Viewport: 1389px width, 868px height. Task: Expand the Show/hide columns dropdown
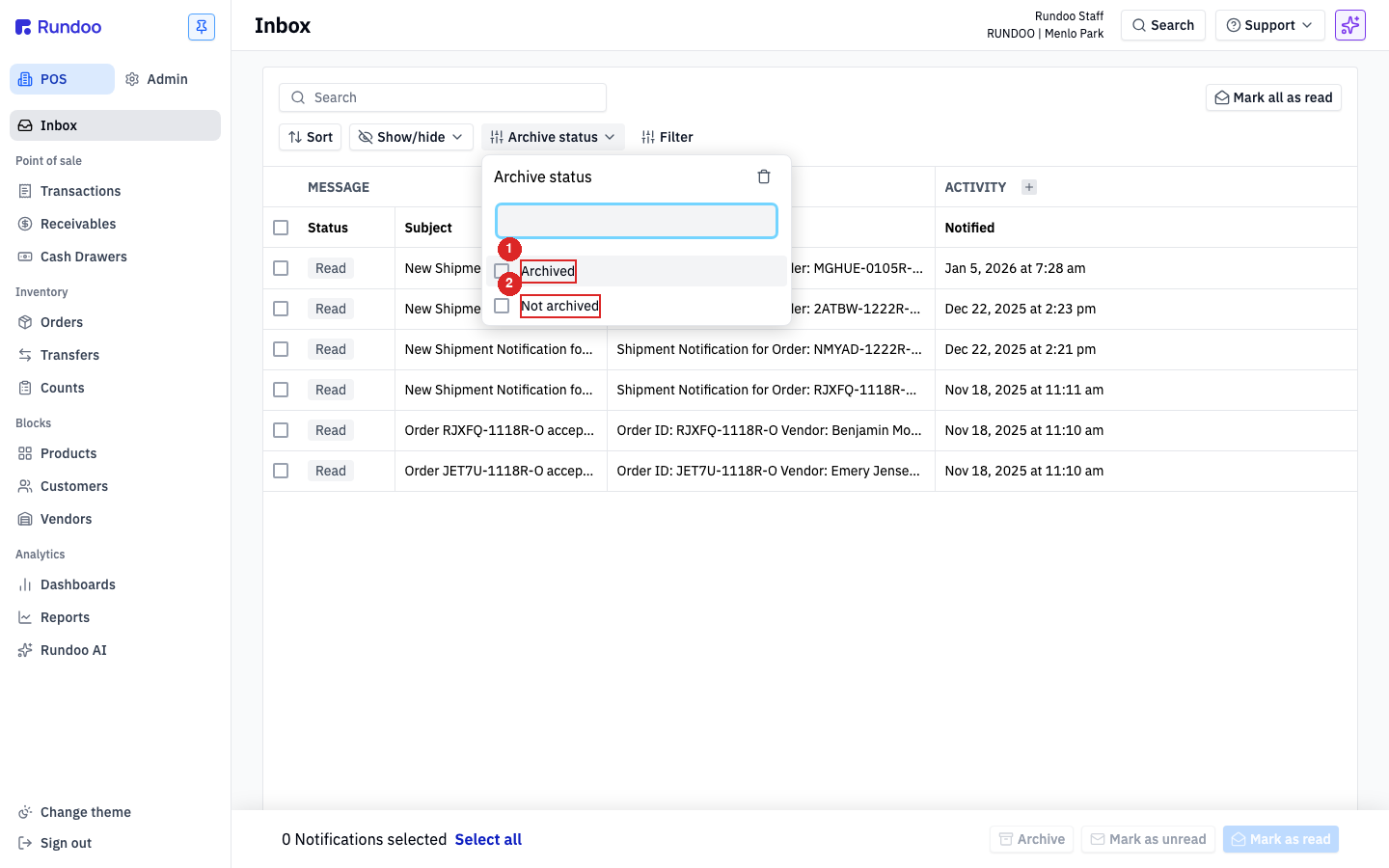411,137
